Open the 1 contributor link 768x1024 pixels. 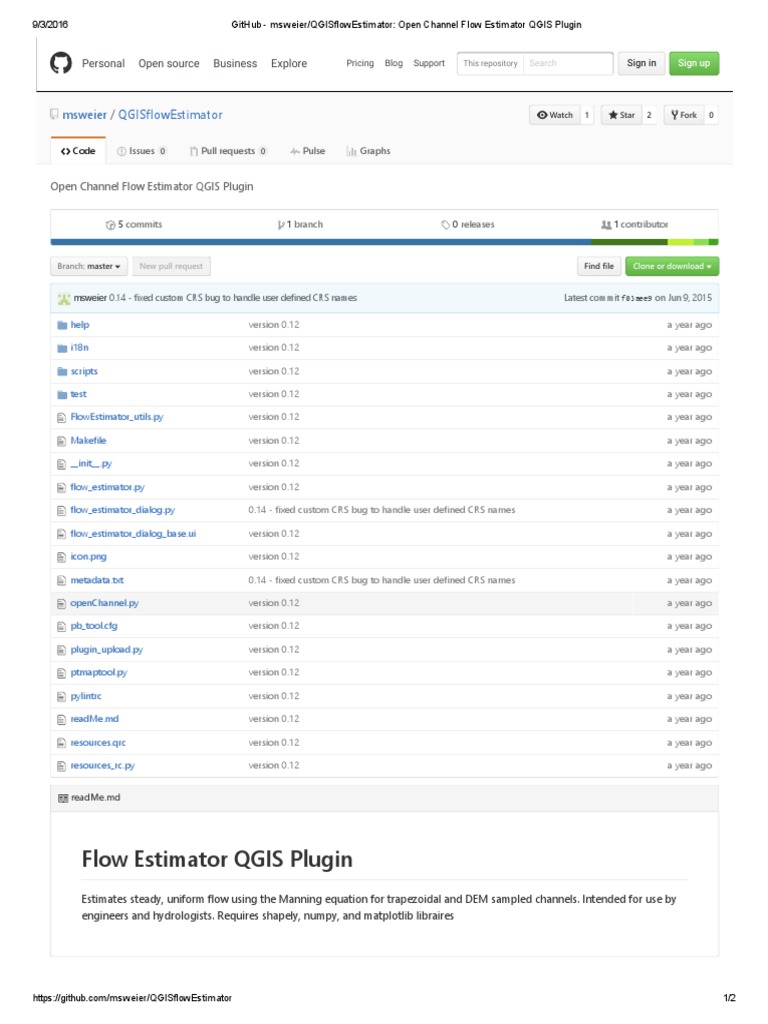click(x=635, y=225)
